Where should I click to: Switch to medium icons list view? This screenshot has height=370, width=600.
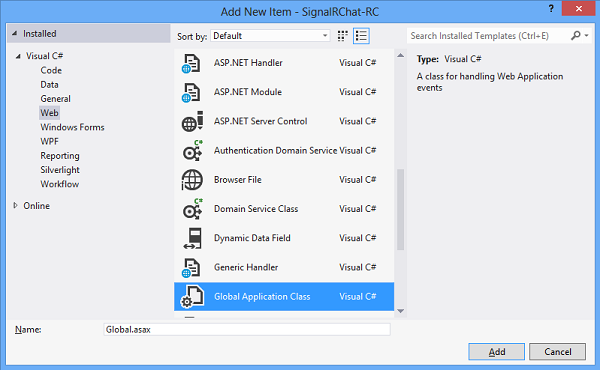(361, 36)
